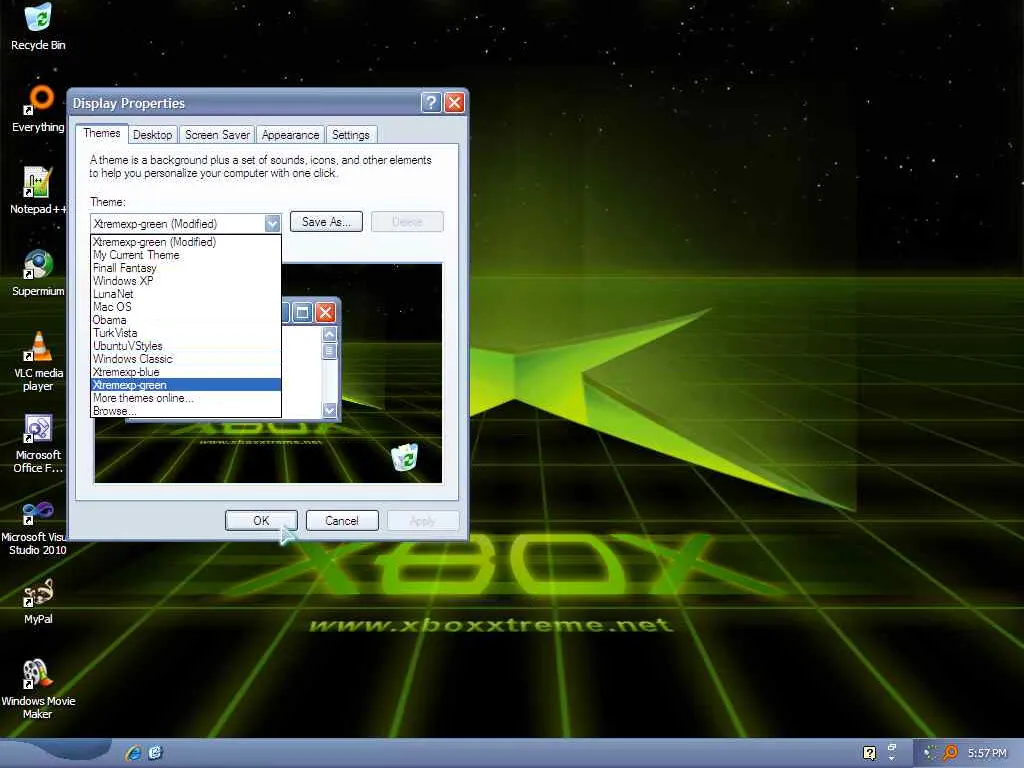This screenshot has width=1024, height=768.
Task: Click the Display Properties help question button
Action: pyautogui.click(x=430, y=103)
